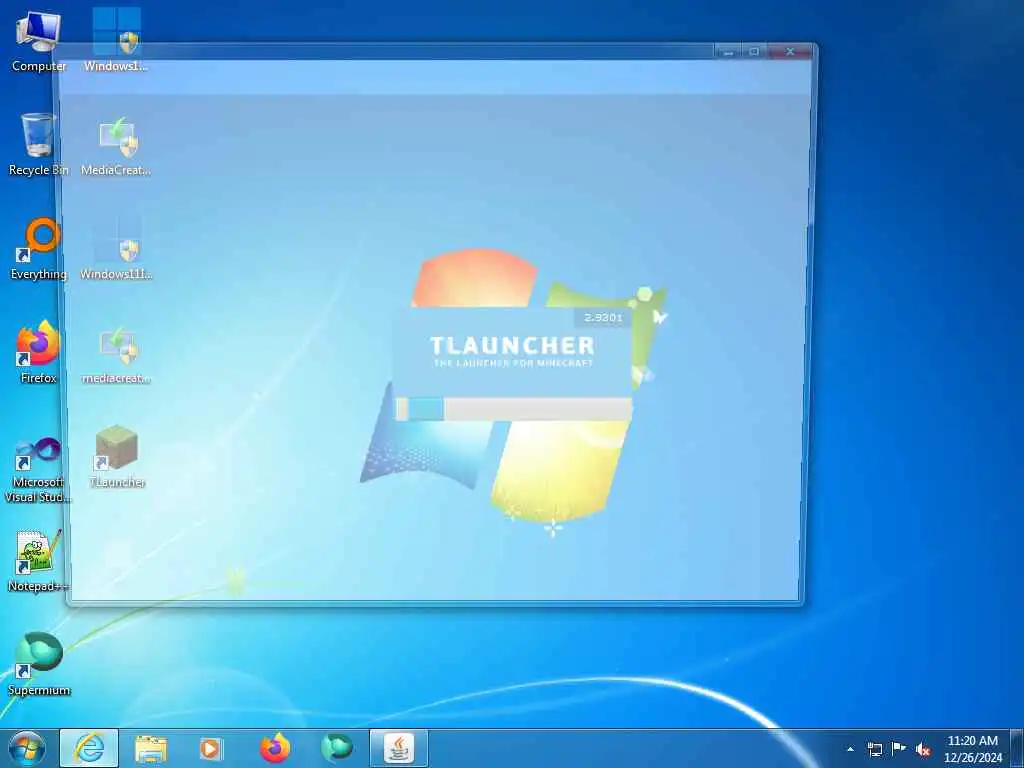Switch to the Java TLauncher taskbar item
1024x768 pixels.
(399, 748)
